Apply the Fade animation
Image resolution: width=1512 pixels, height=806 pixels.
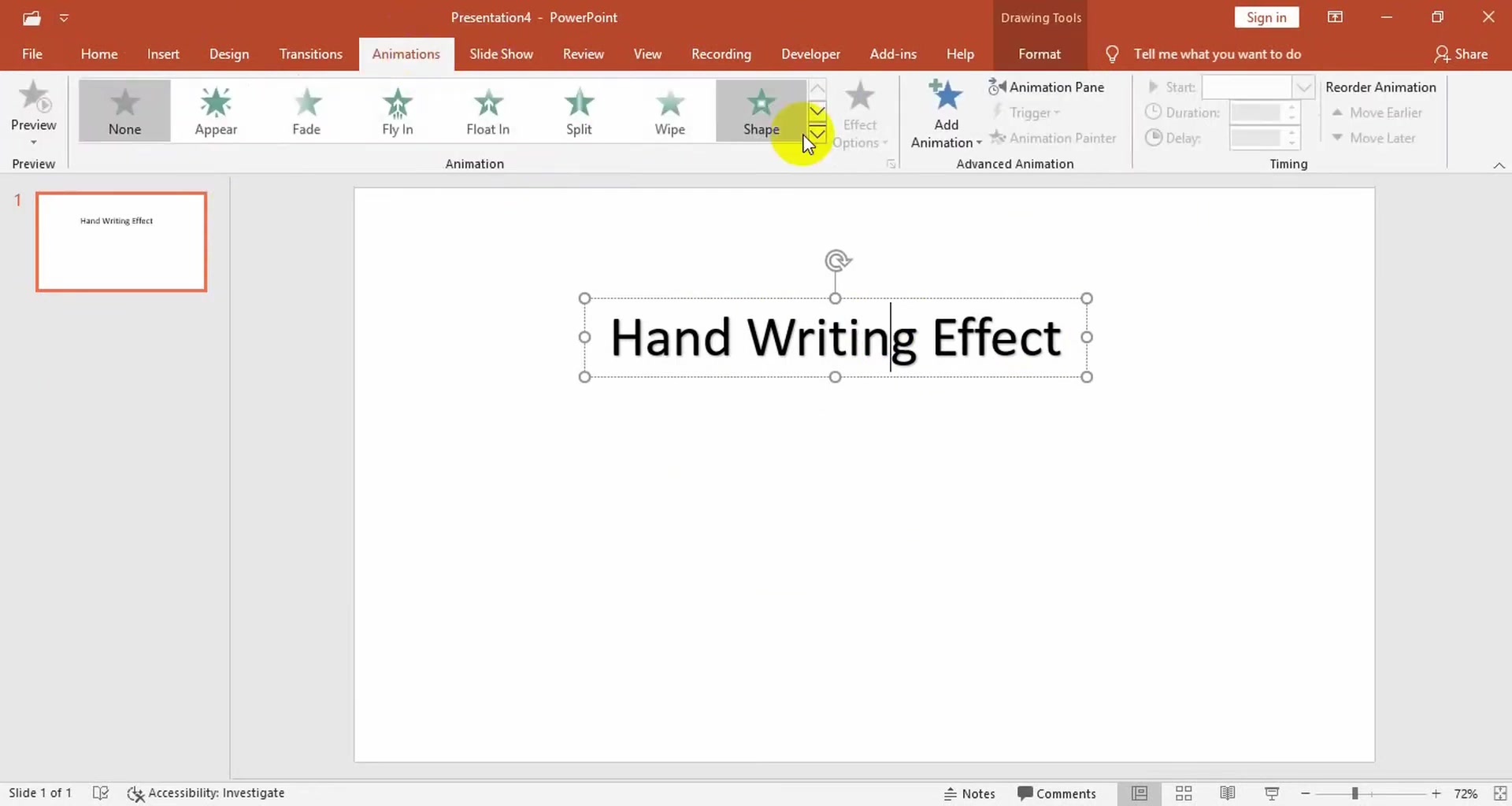306,110
